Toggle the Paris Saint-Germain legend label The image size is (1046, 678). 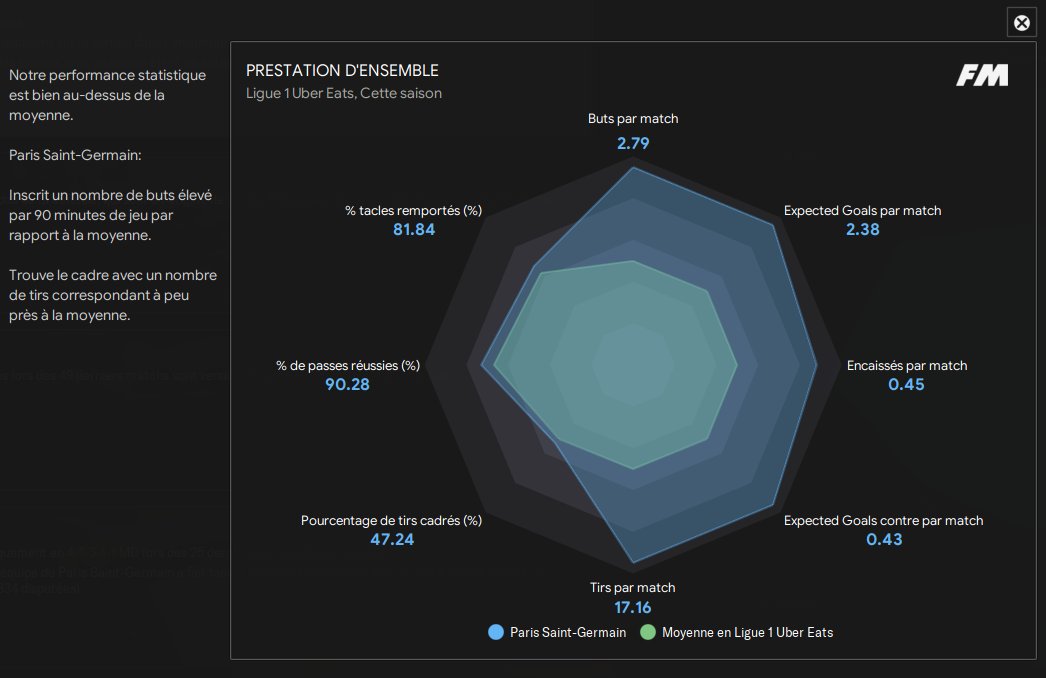click(x=568, y=632)
